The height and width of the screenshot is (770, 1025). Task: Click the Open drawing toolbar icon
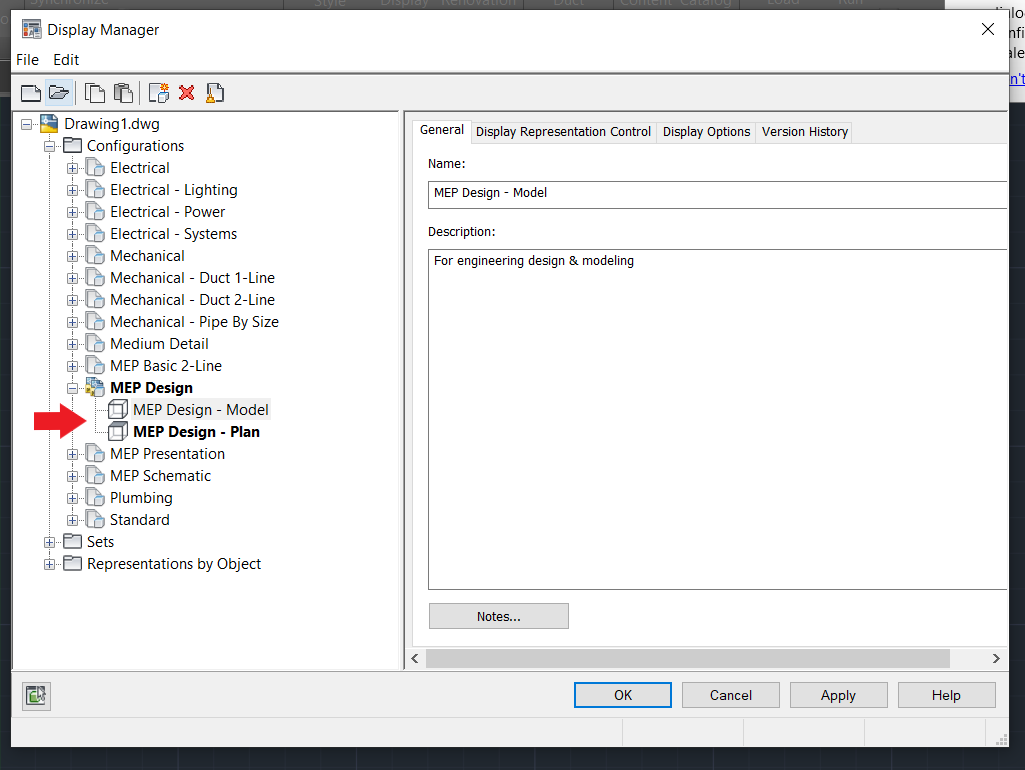(59, 92)
